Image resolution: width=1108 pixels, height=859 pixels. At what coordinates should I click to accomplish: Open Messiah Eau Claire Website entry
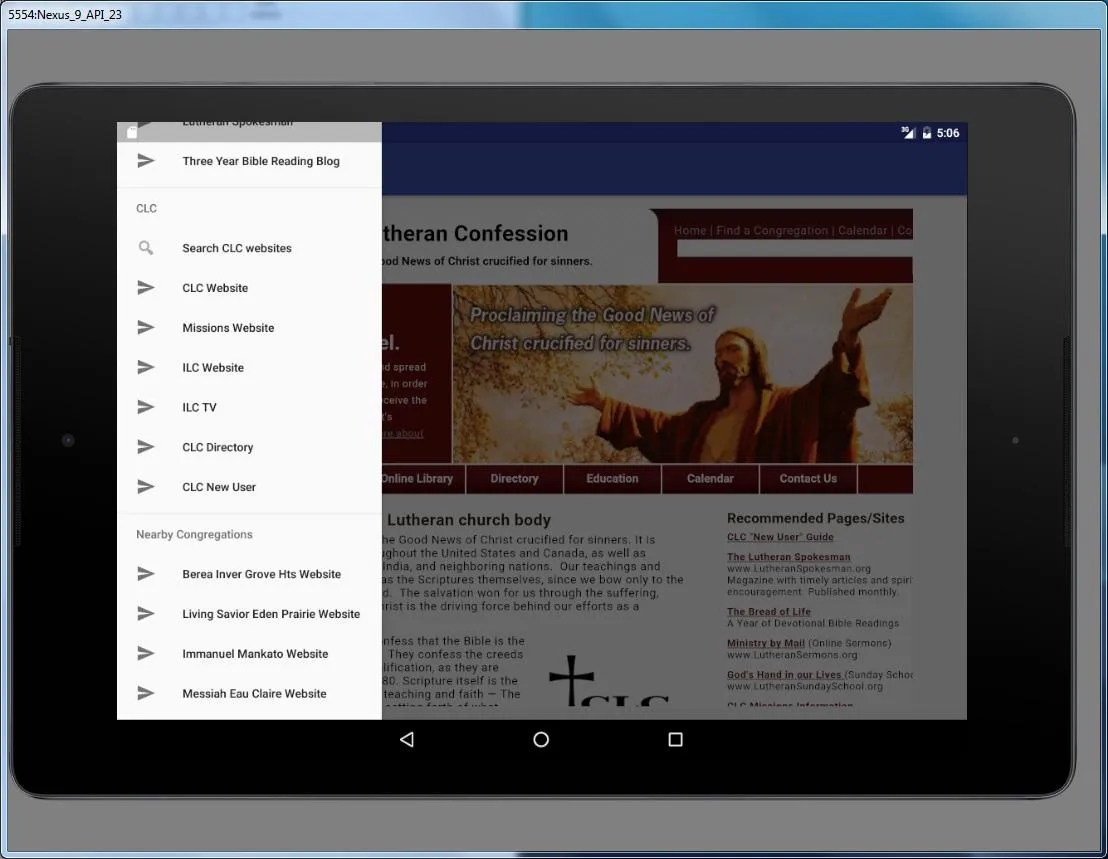point(249,694)
